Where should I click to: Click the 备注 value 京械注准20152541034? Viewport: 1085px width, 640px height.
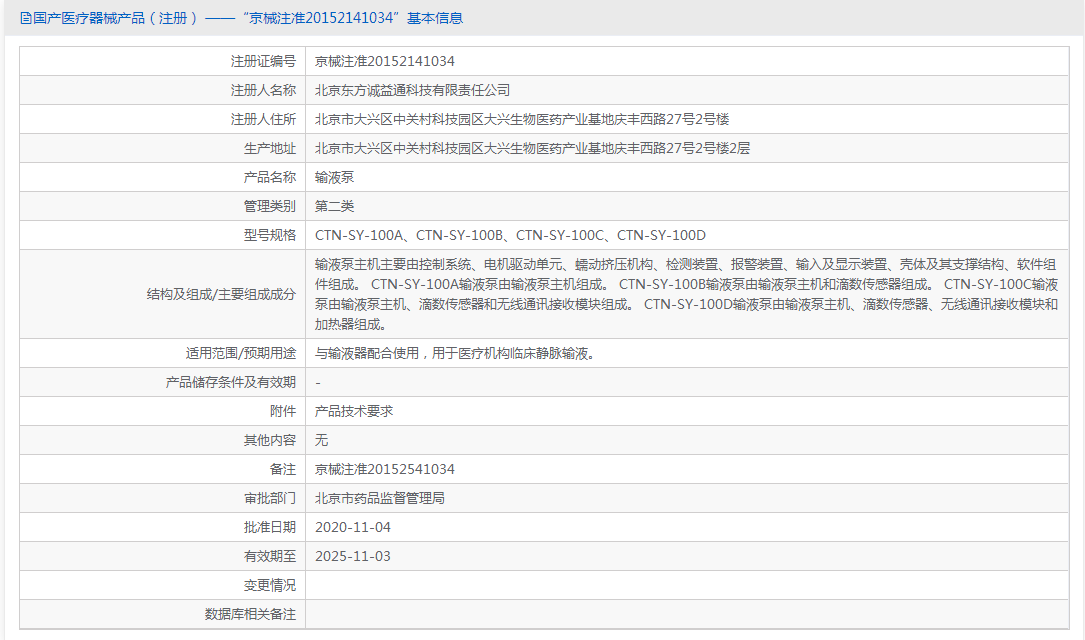pyautogui.click(x=385, y=468)
